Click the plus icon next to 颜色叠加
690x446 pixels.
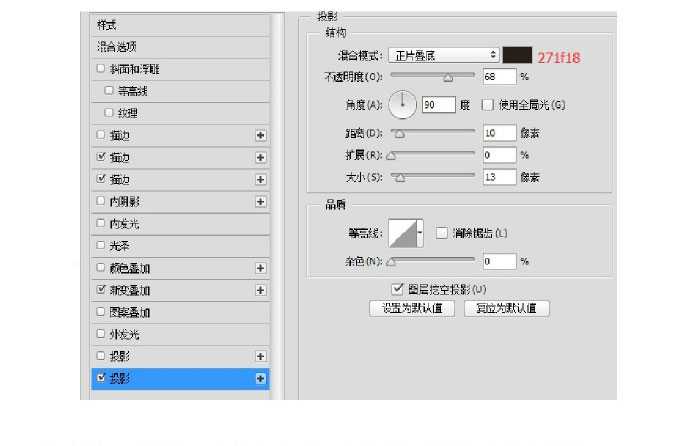261,268
